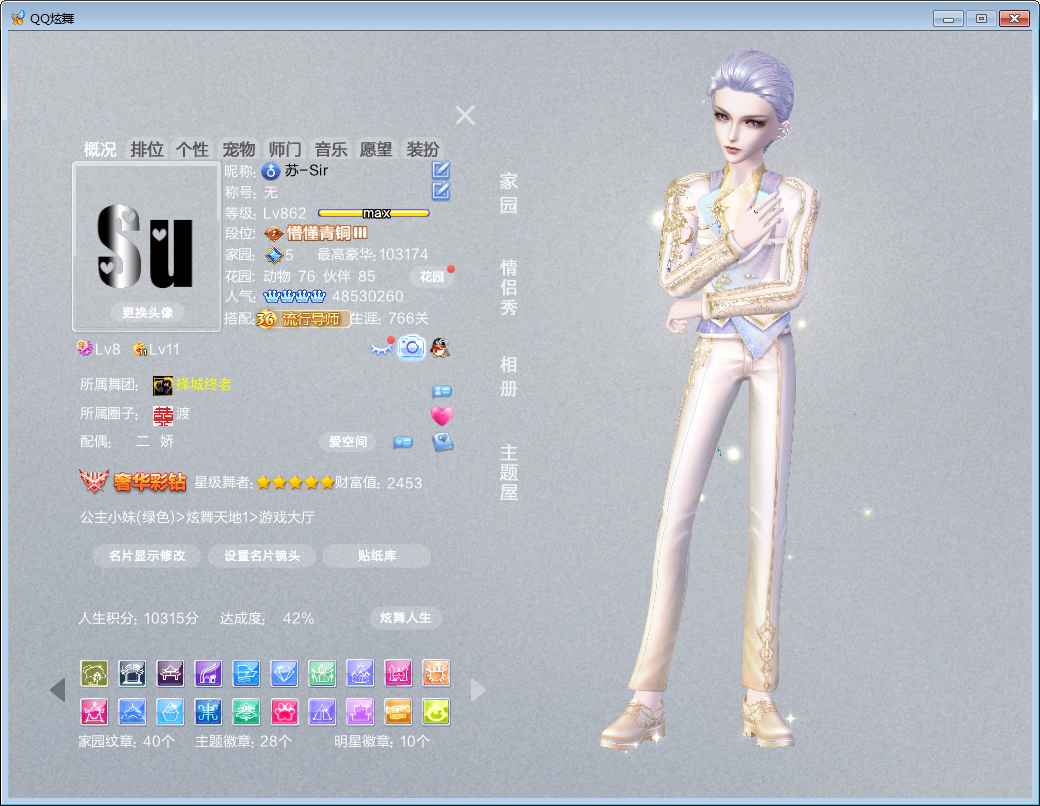Click the dark pavilion badge in top row
Screen dimensions: 1040x806
coord(132,673)
